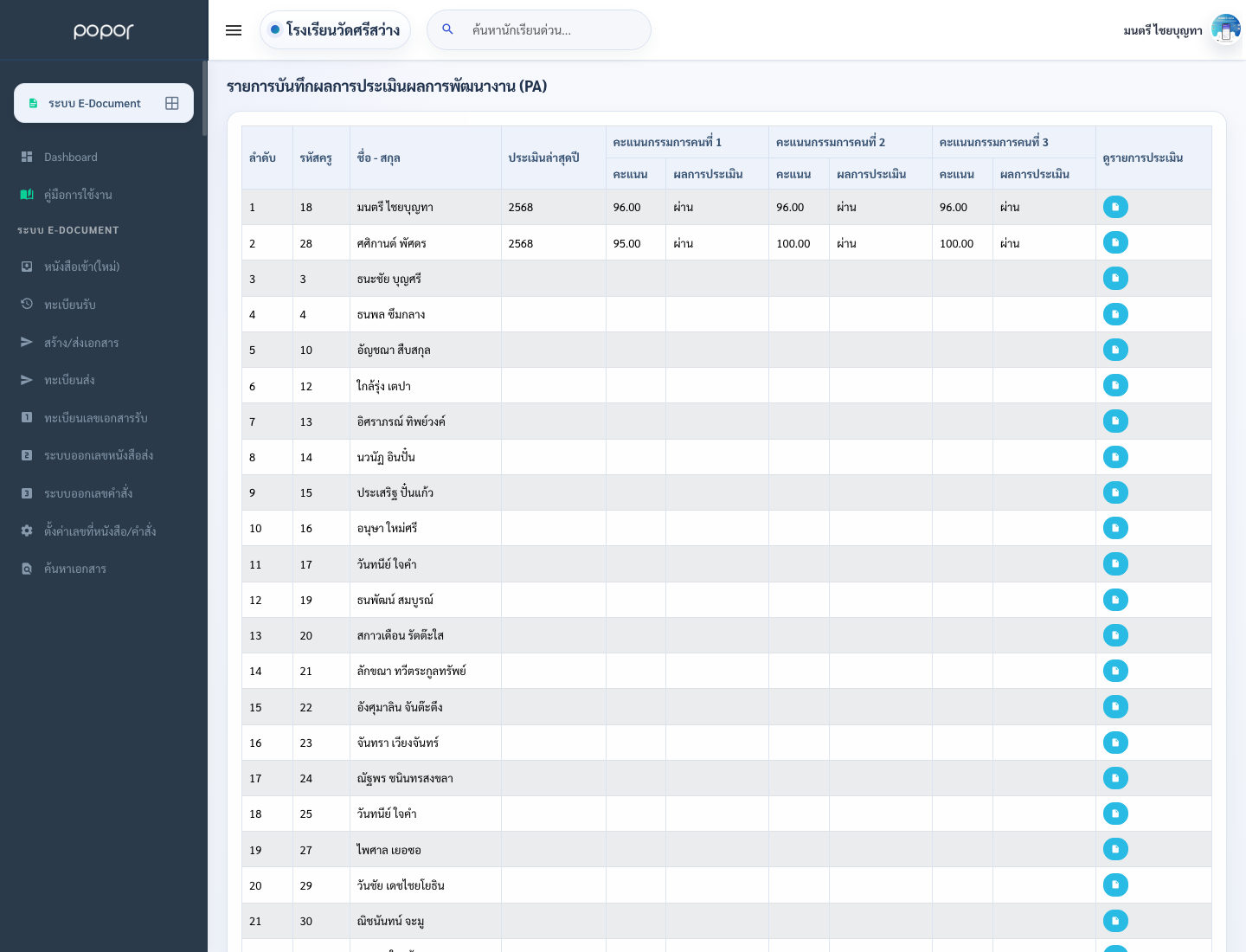The image size is (1246, 952).
Task: Click the search magnifier icon
Action: coord(448,29)
